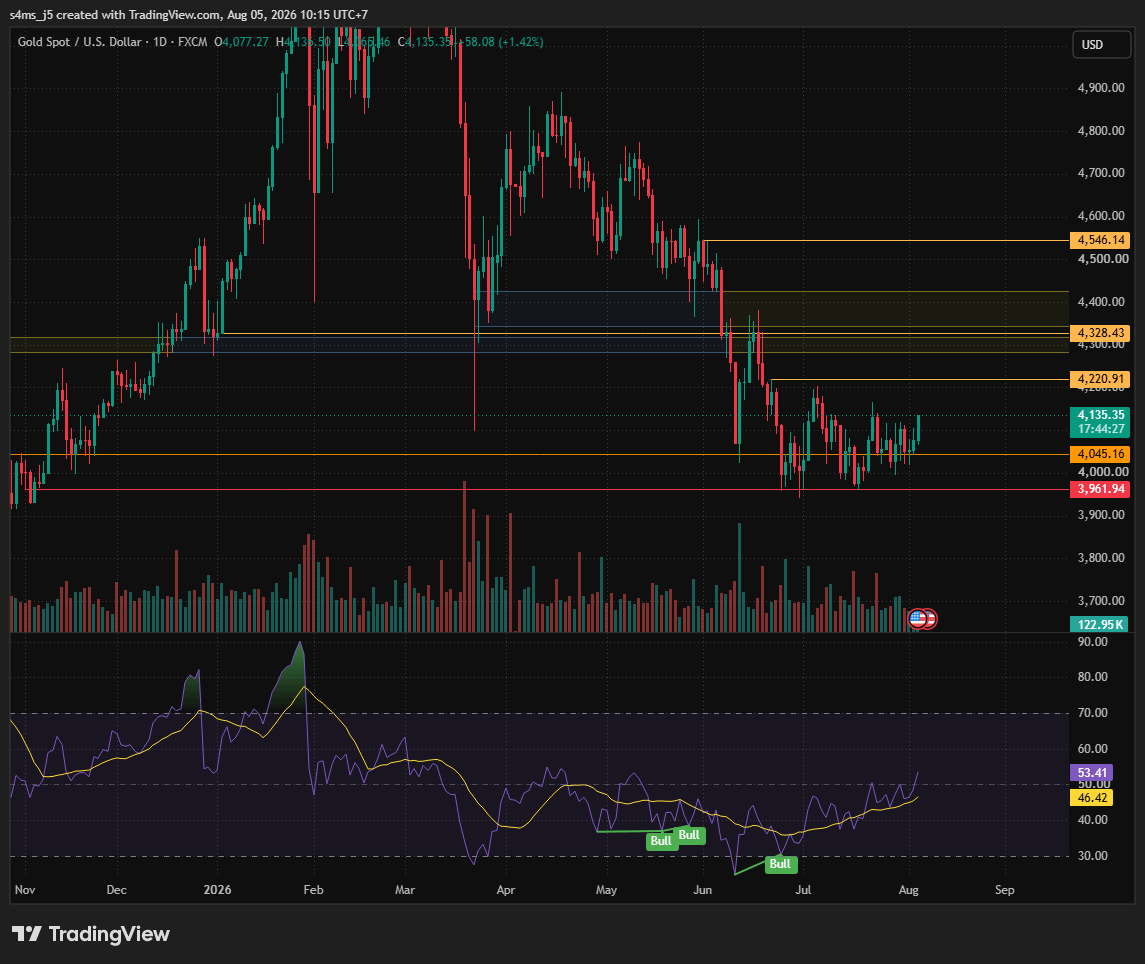
Task: Click the 4,600.00 price scale tick
Action: click(x=1100, y=216)
